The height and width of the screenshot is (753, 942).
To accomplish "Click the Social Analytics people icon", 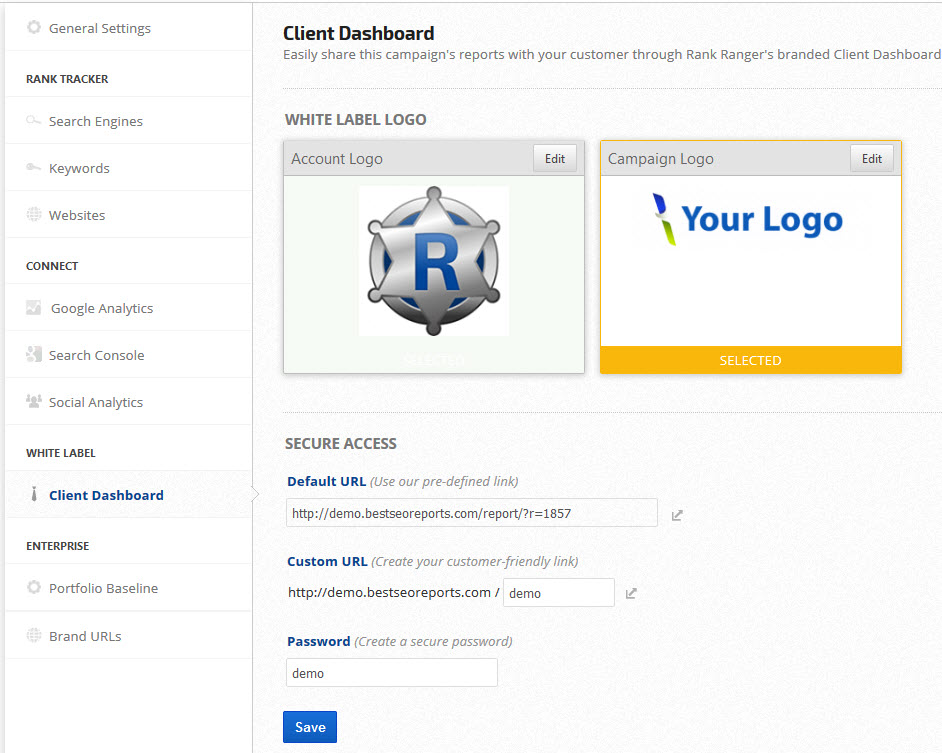I will 34,402.
